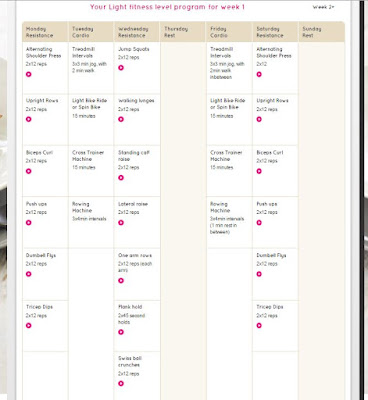The image size is (368, 400).
Task: Play the Swiss ball crunches video icon
Action: [121, 384]
